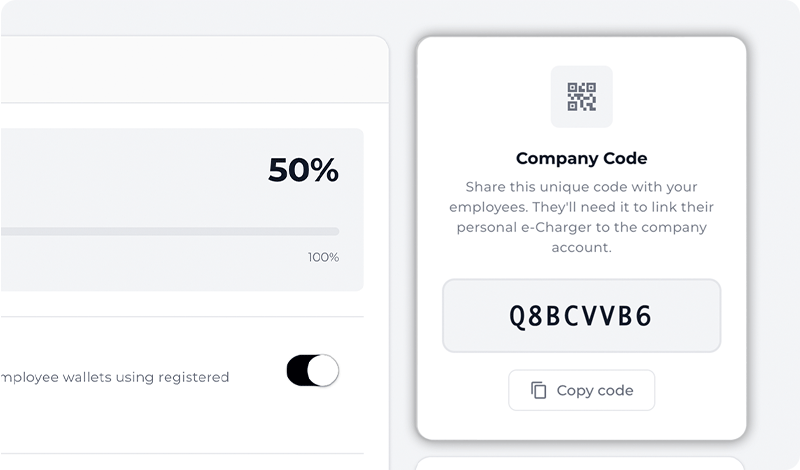Click the dark track of the toggle switch
The image size is (800, 470).
coord(298,371)
